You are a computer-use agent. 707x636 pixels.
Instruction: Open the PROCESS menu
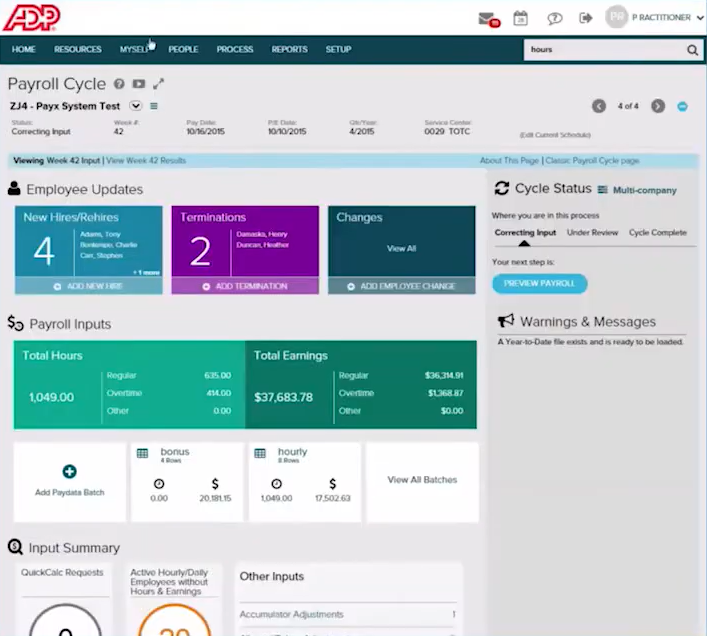(x=234, y=50)
